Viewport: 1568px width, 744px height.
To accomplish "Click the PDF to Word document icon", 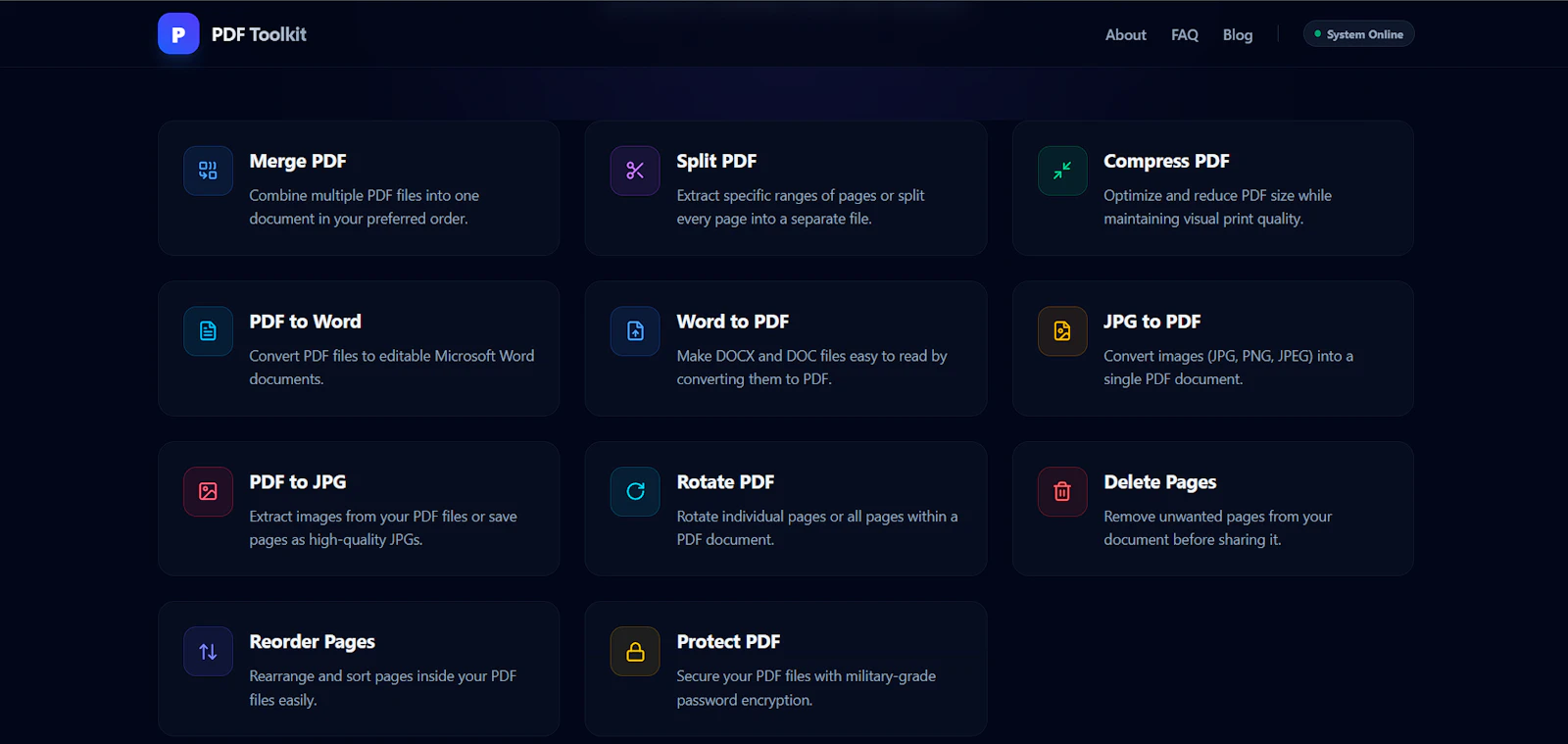I will click(x=208, y=331).
